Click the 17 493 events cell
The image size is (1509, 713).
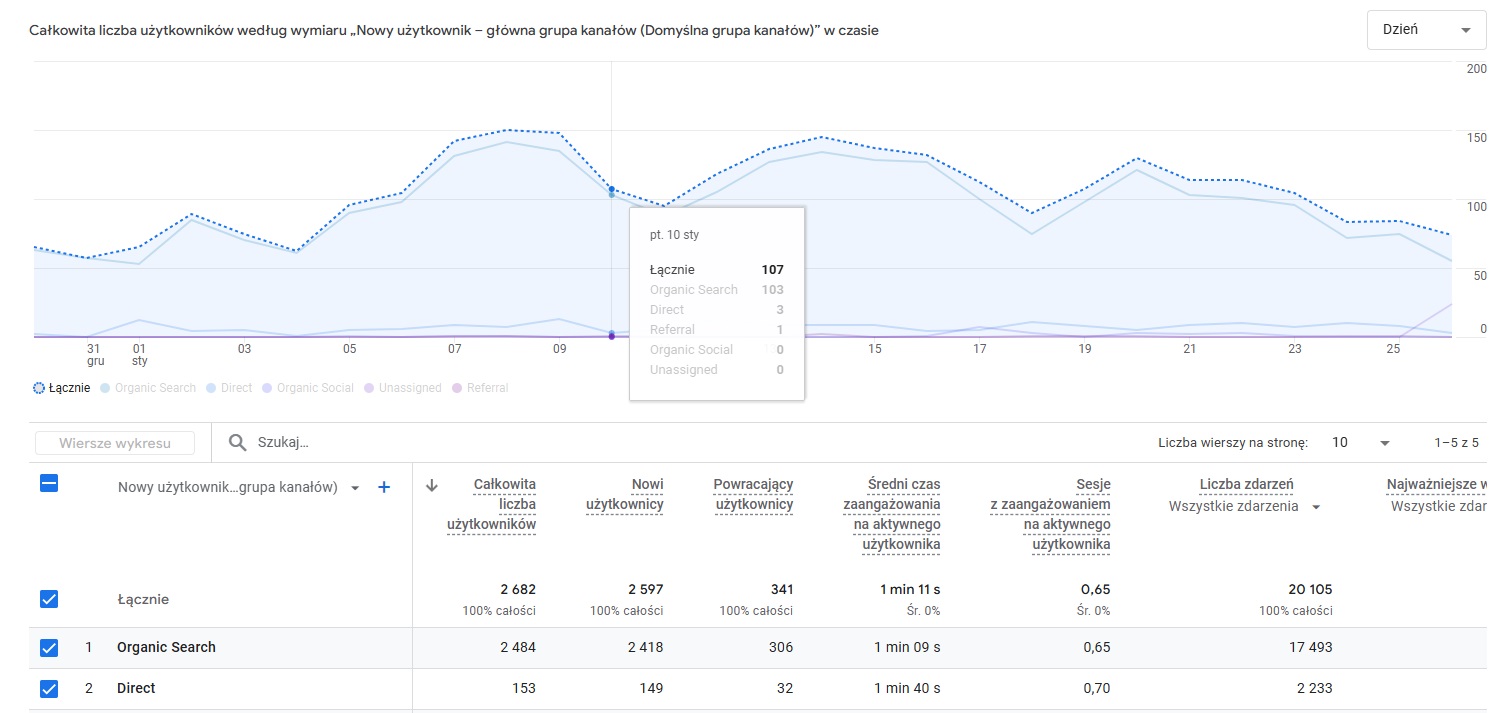pos(1312,647)
